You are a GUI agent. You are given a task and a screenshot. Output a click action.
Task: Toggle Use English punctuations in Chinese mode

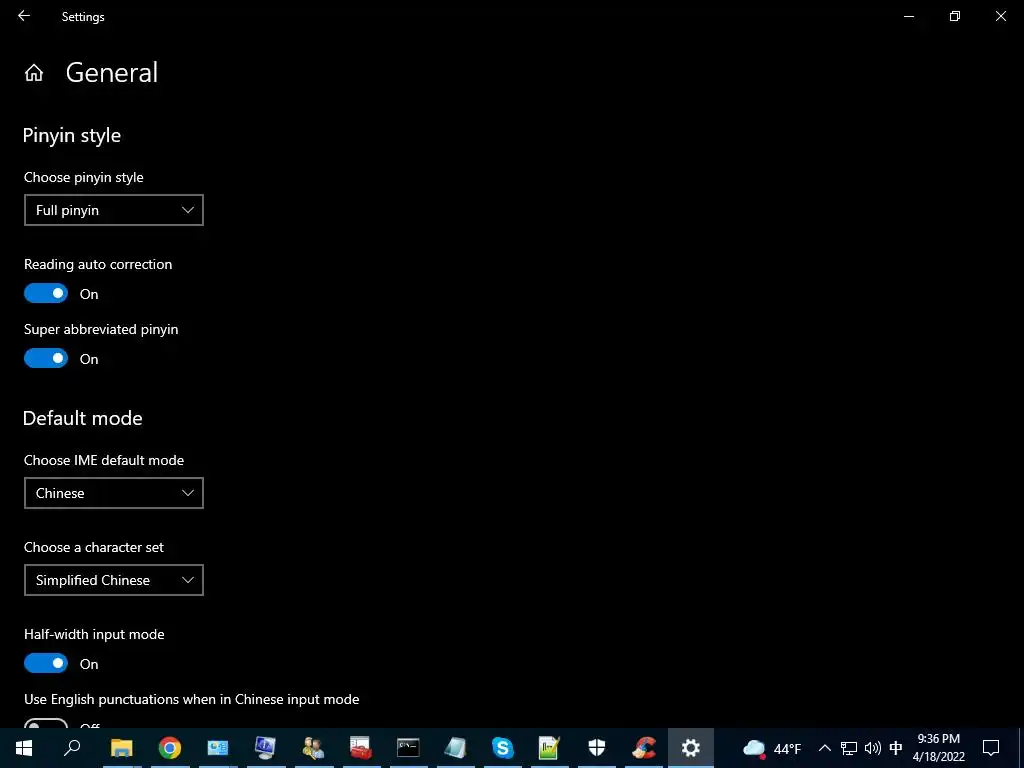click(46, 724)
